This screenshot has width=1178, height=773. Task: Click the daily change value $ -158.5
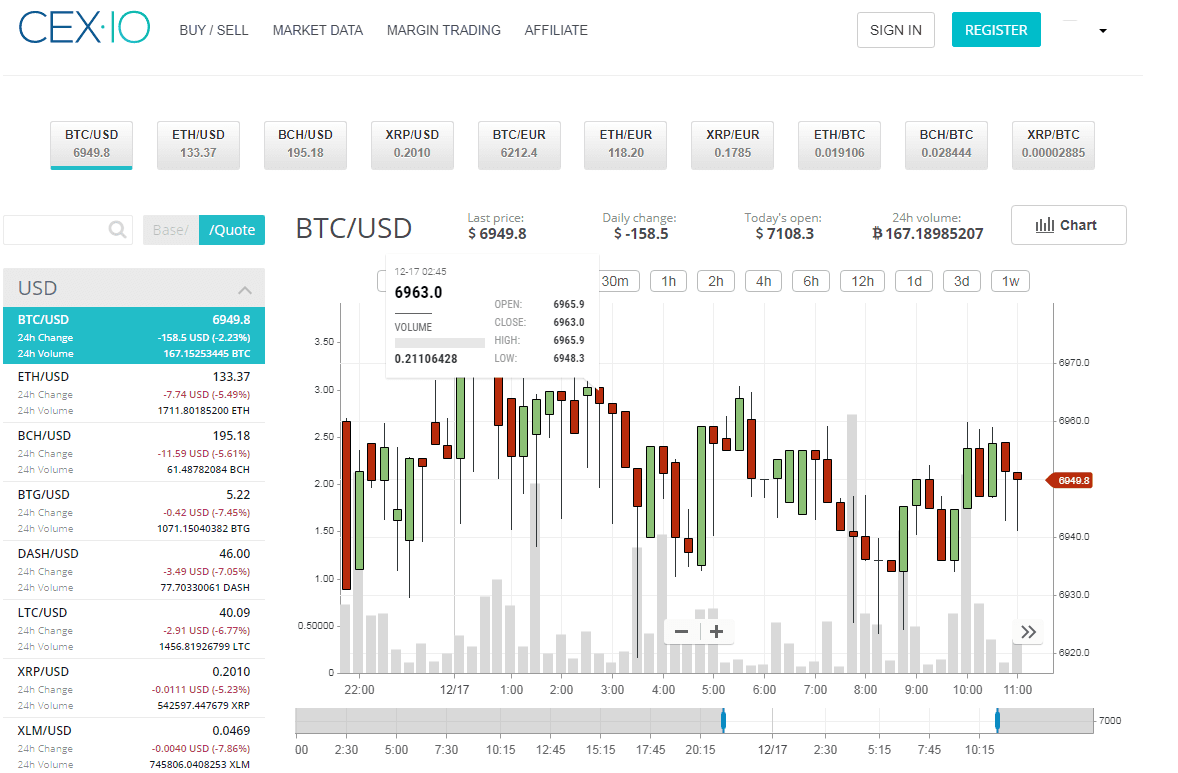click(x=641, y=234)
